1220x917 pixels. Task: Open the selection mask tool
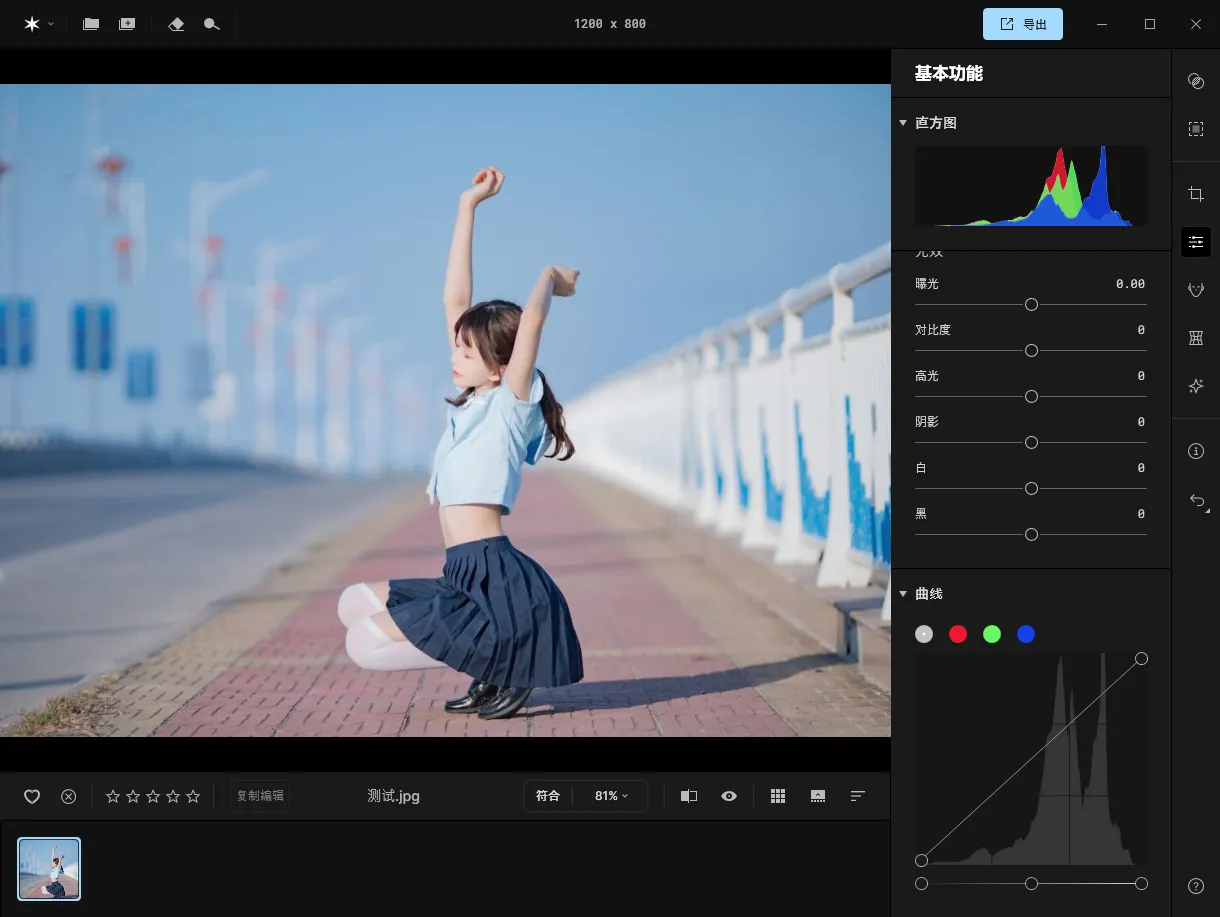tap(1195, 129)
